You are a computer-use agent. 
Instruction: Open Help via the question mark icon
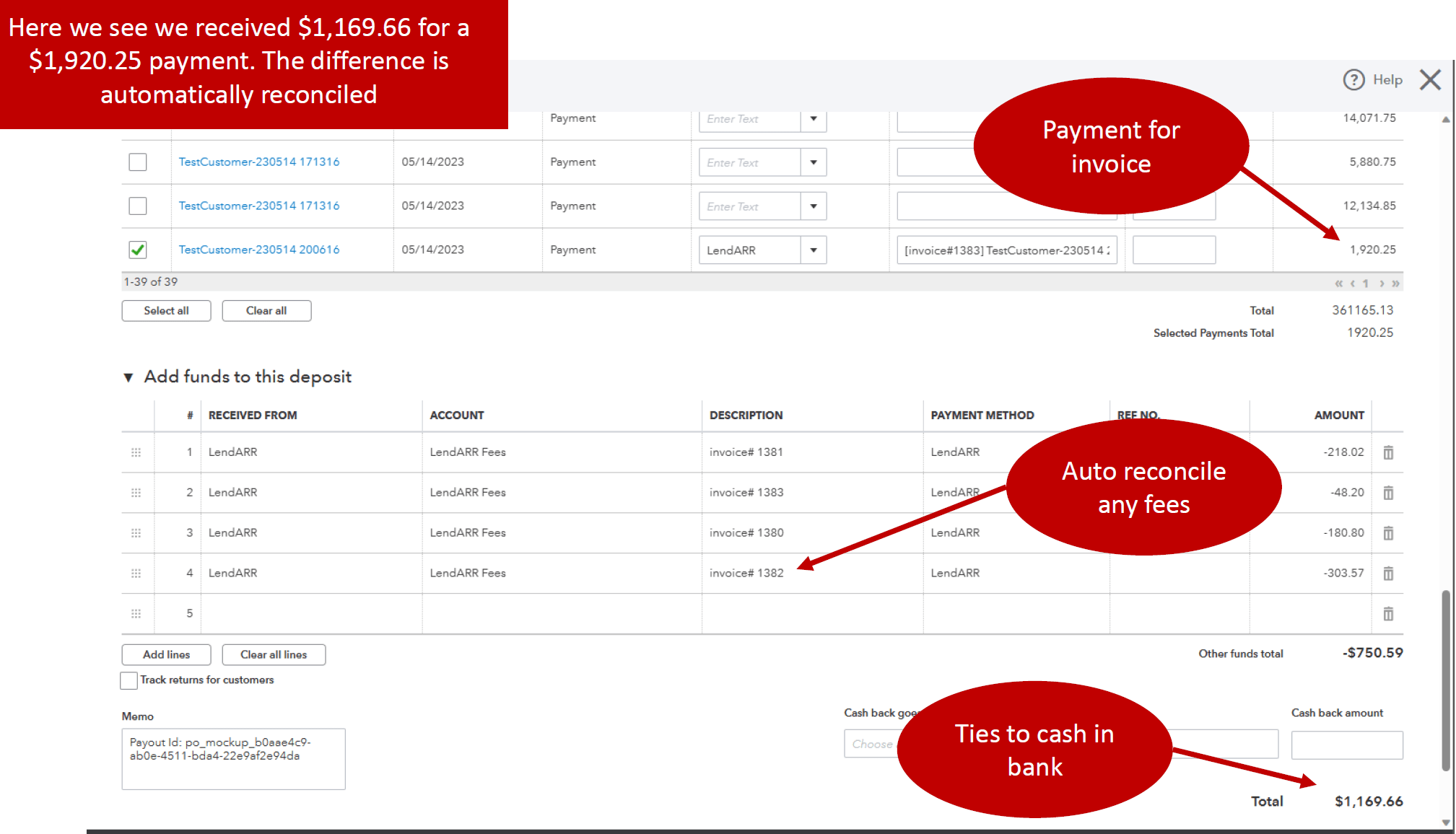point(1354,79)
